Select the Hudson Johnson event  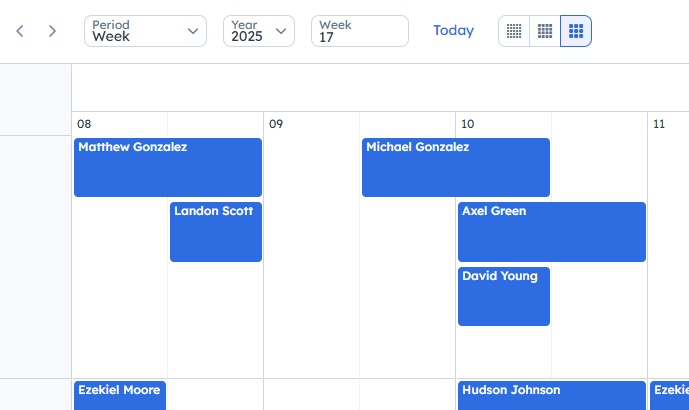pyautogui.click(x=551, y=394)
